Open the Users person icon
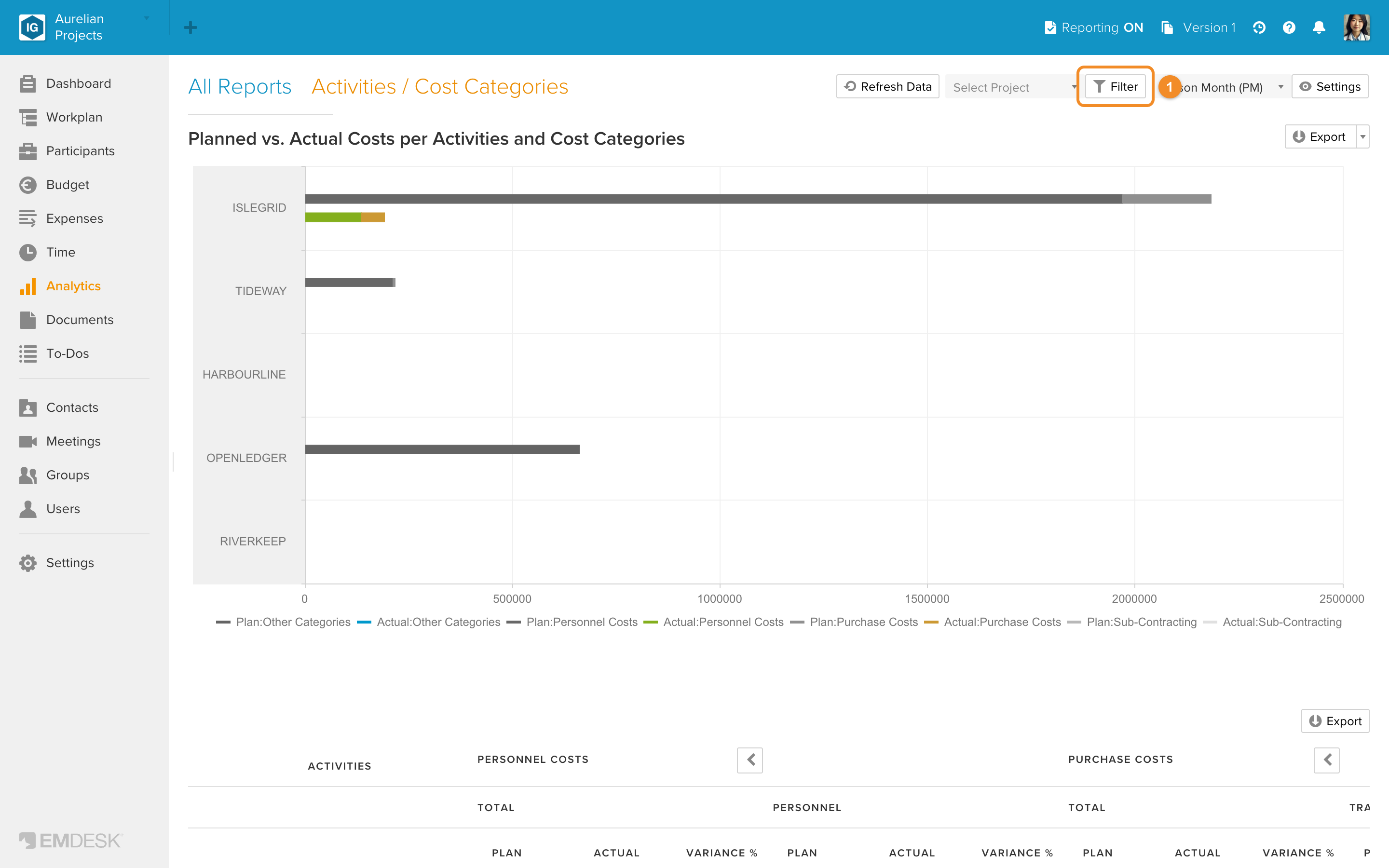The image size is (1389, 868). [x=27, y=509]
